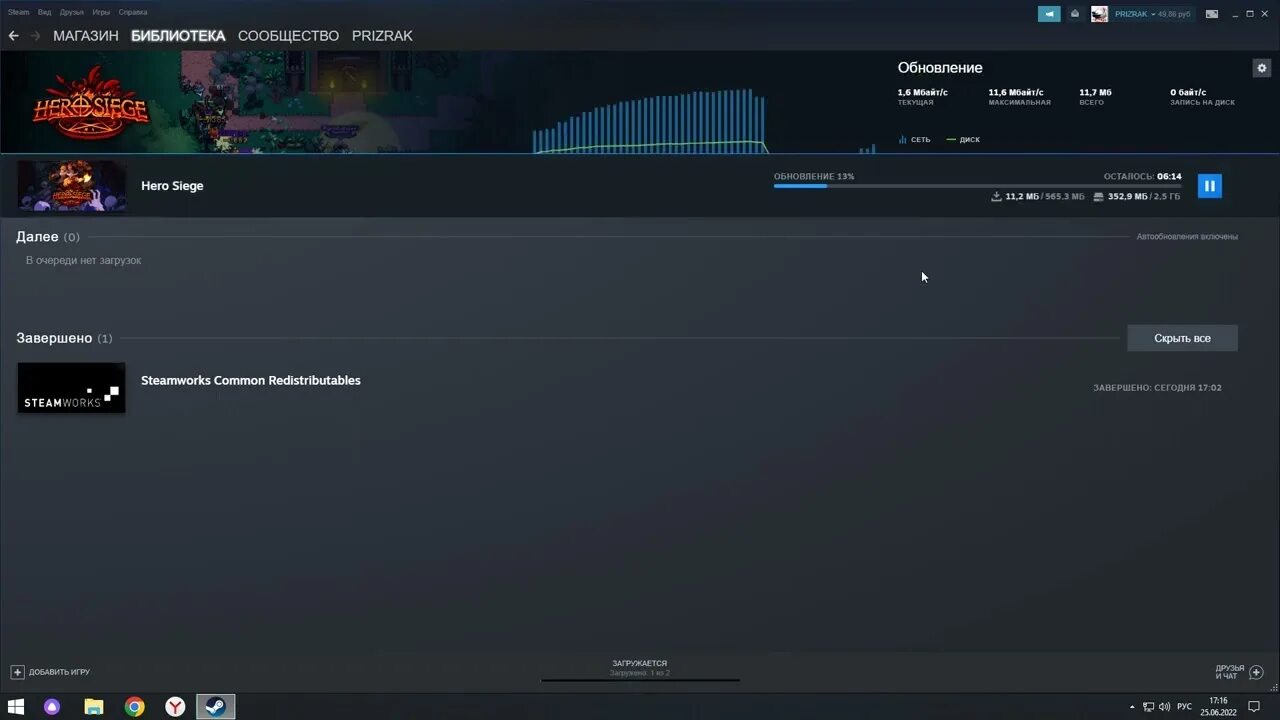
Task: Expand the PRIZRAK account dropdown
Action: (x=1153, y=14)
